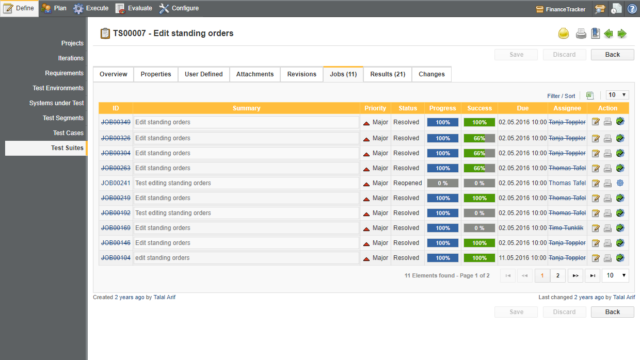Image resolution: width=640 pixels, height=360 pixels.
Task: Print job JOB00263 using its printer icon
Action: click(x=608, y=168)
